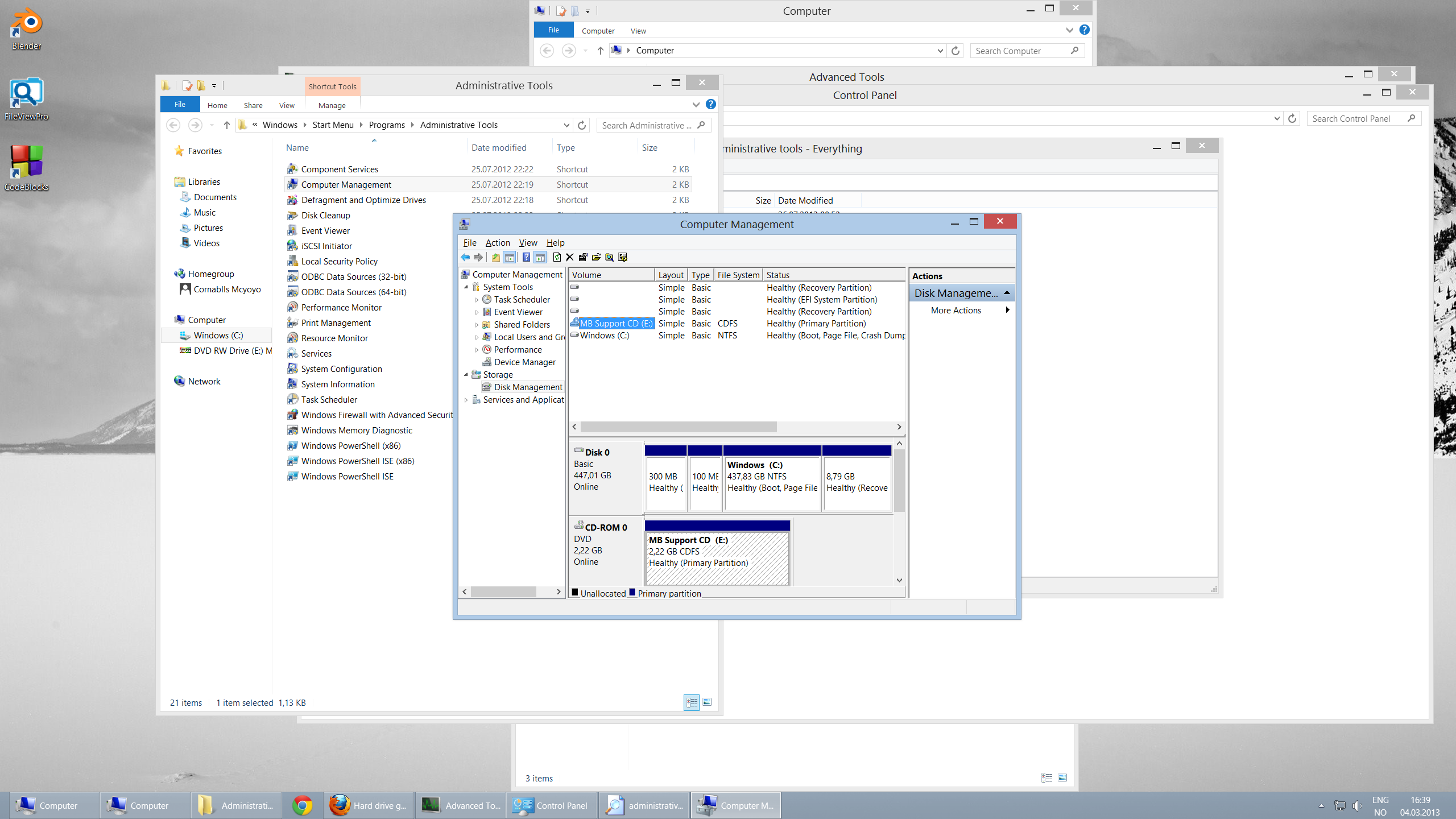Click the File System column header
This screenshot has width=1456, height=819.
[x=738, y=275]
